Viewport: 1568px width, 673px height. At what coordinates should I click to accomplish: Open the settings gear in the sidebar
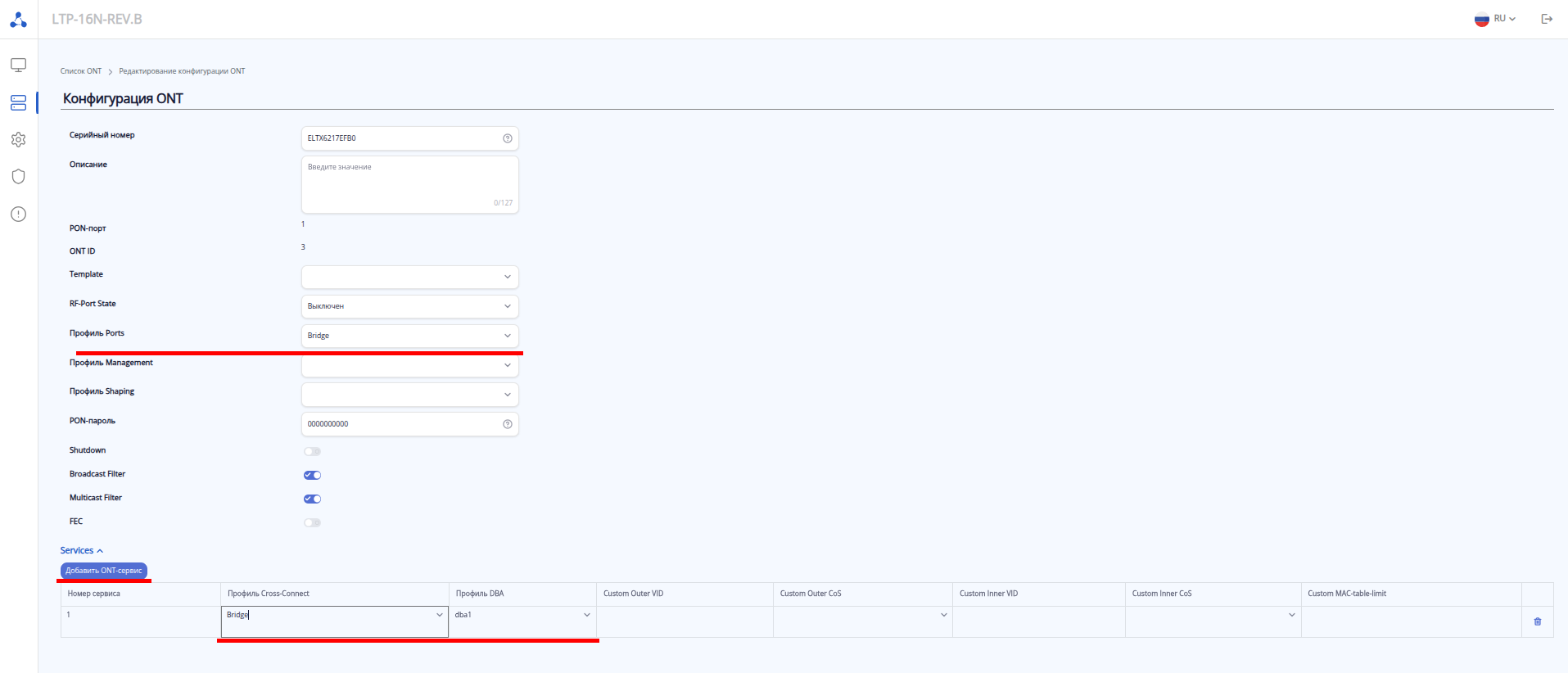pyautogui.click(x=18, y=140)
